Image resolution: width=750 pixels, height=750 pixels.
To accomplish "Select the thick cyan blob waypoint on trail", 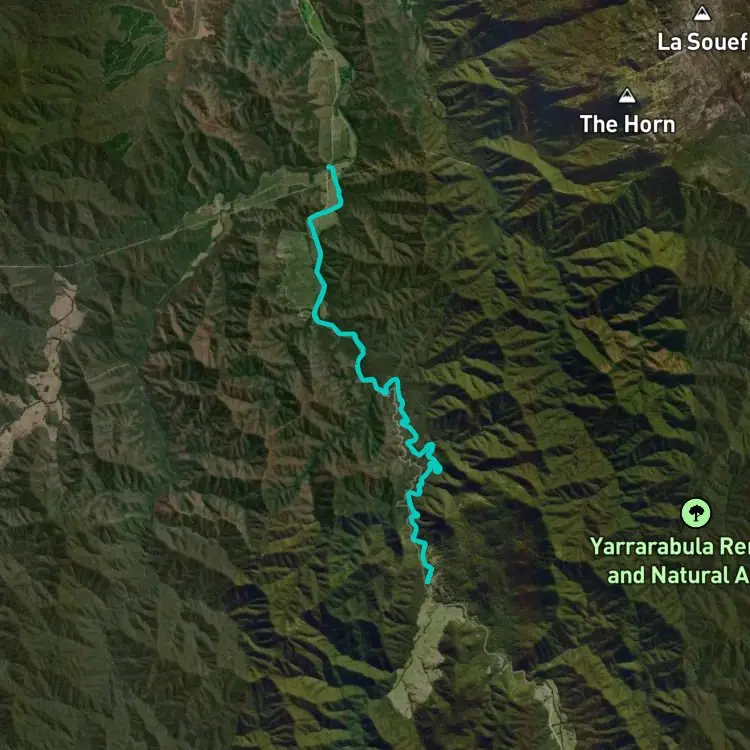I will point(436,468).
